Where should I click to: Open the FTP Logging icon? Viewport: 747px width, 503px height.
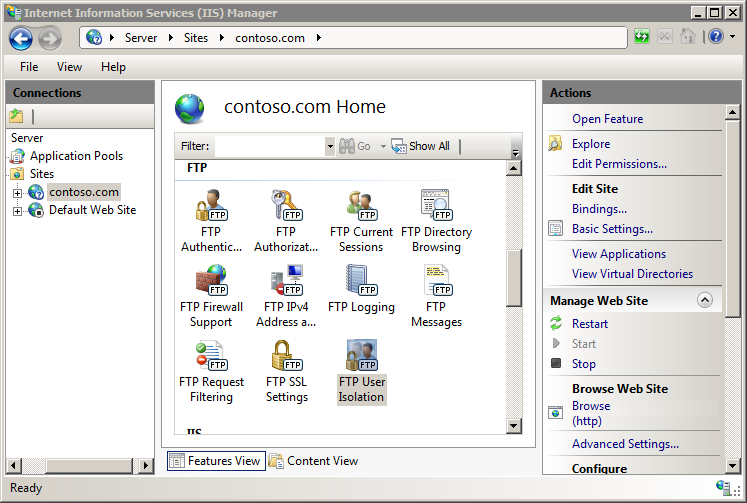[361, 280]
